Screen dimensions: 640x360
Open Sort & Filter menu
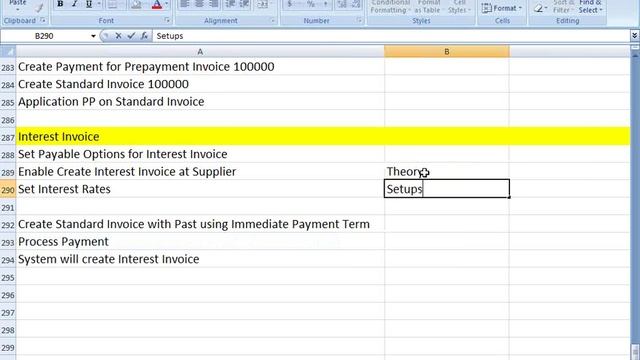pyautogui.click(x=564, y=6)
